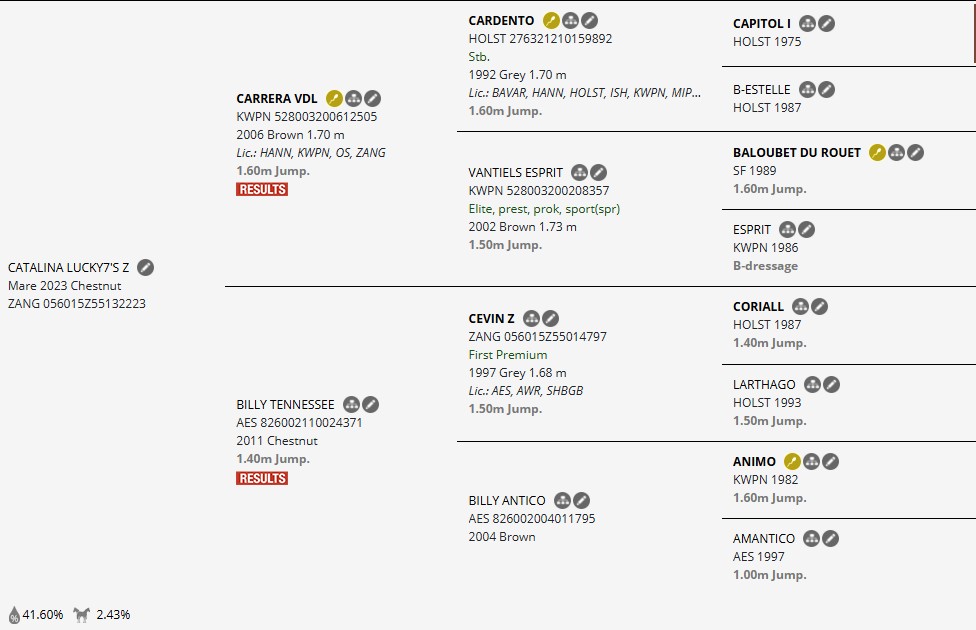
Task: Go to the Baloubet du Rouet name link
Action: (x=796, y=152)
